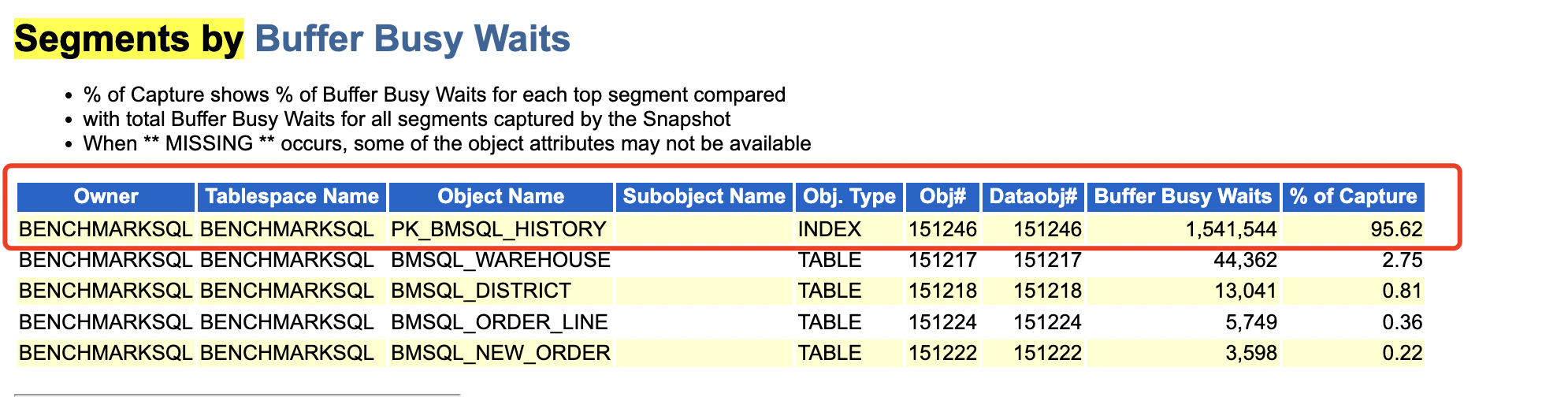Click the Obj. Type column header
The width and height of the screenshot is (1568, 397).
point(849,197)
